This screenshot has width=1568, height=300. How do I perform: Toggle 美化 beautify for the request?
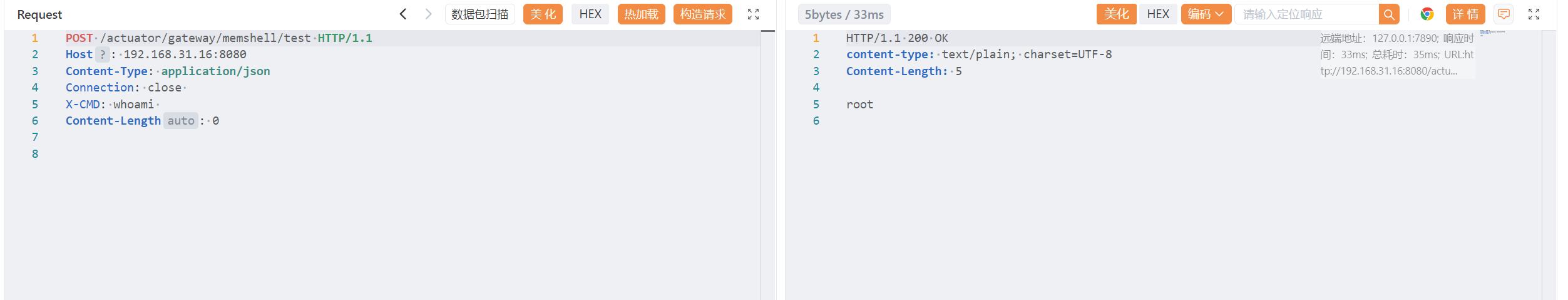point(543,14)
